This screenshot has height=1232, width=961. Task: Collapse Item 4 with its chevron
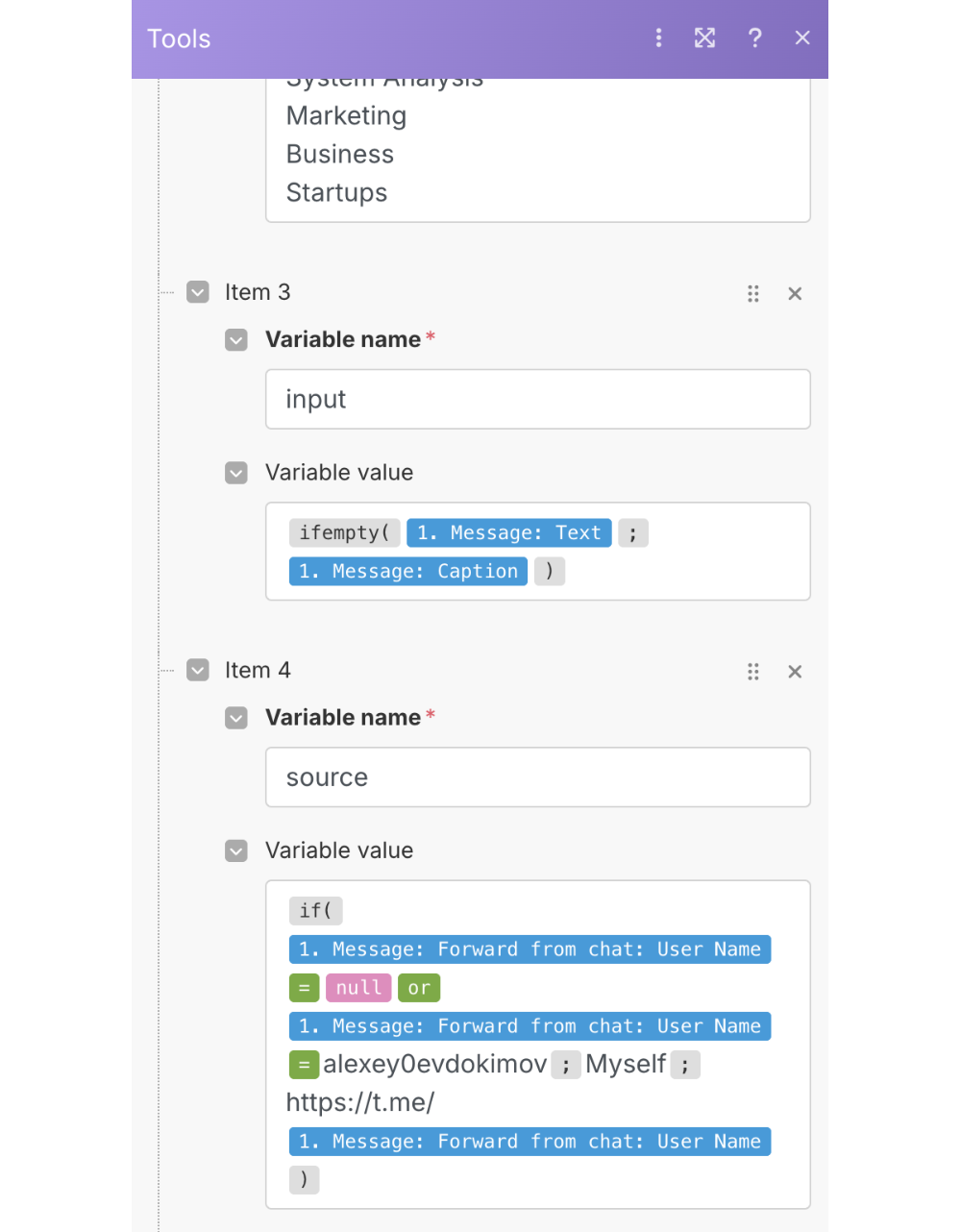[198, 670]
